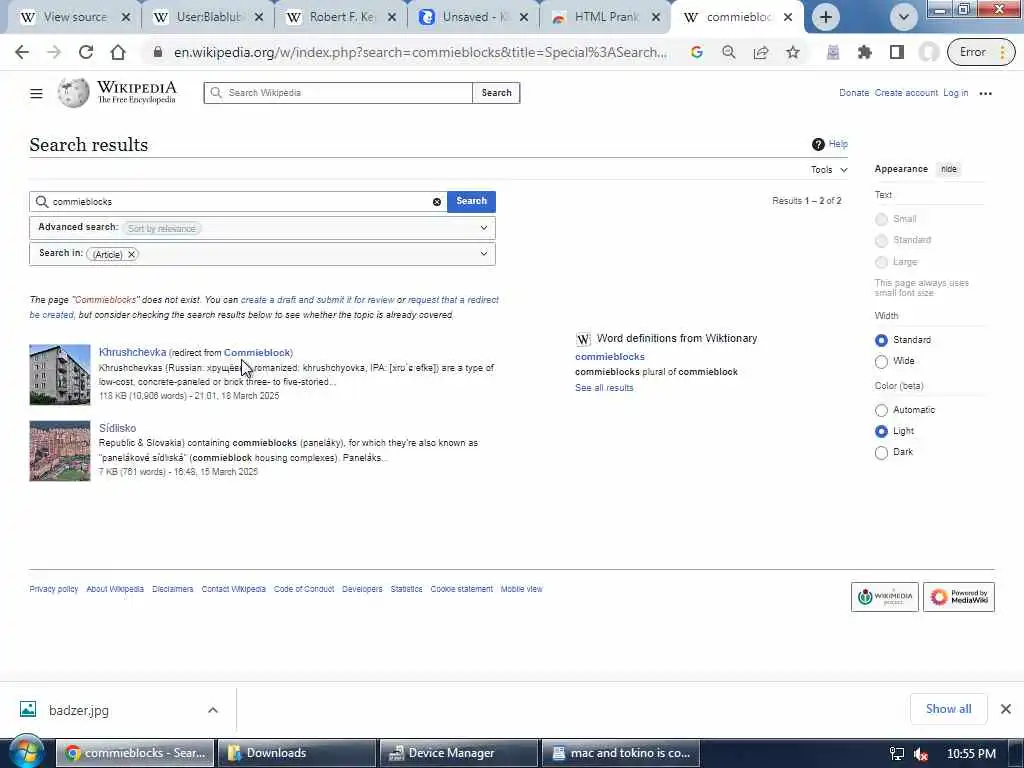Choose Wide width radio button
The width and height of the screenshot is (1024, 768).
(881, 362)
